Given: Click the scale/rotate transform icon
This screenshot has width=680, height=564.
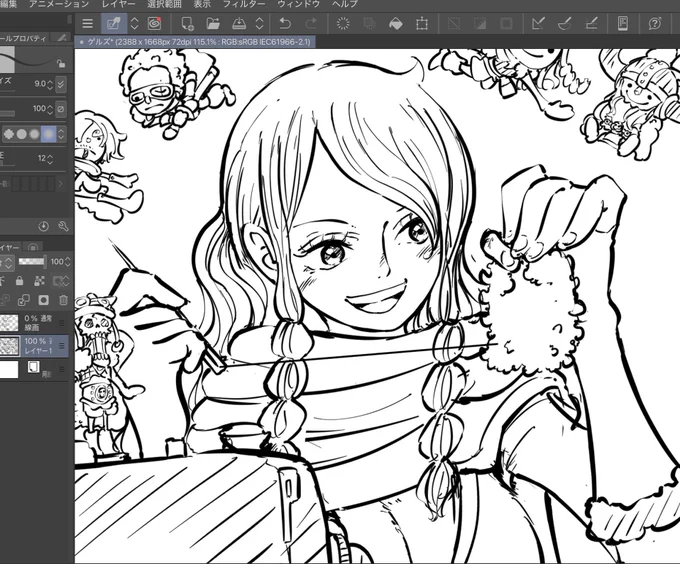Looking at the screenshot, I should tap(422, 23).
